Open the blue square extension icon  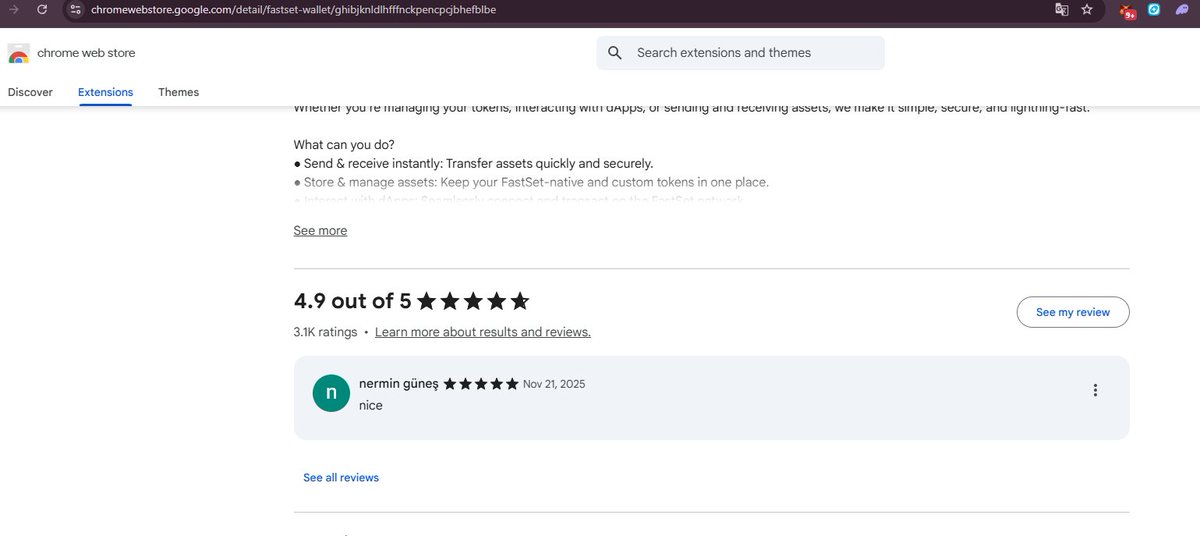1154,10
